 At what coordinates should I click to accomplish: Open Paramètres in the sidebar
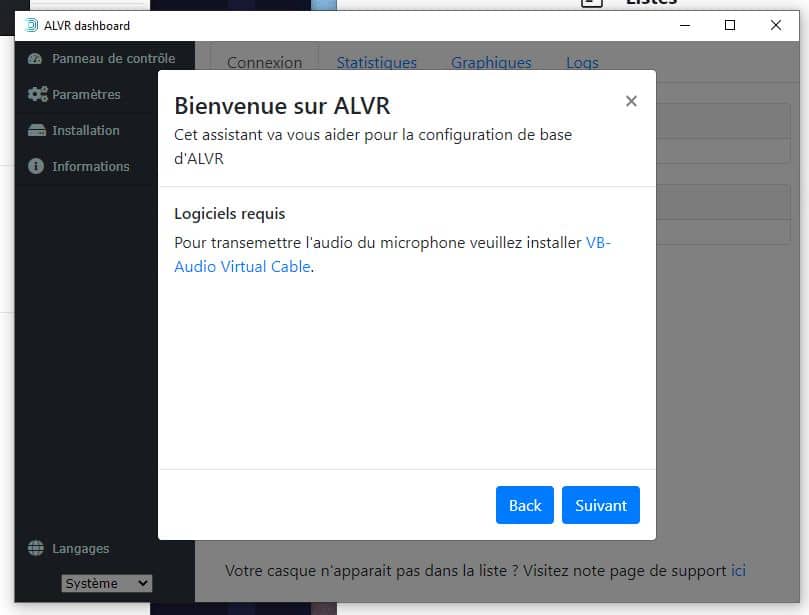pyautogui.click(x=86, y=94)
